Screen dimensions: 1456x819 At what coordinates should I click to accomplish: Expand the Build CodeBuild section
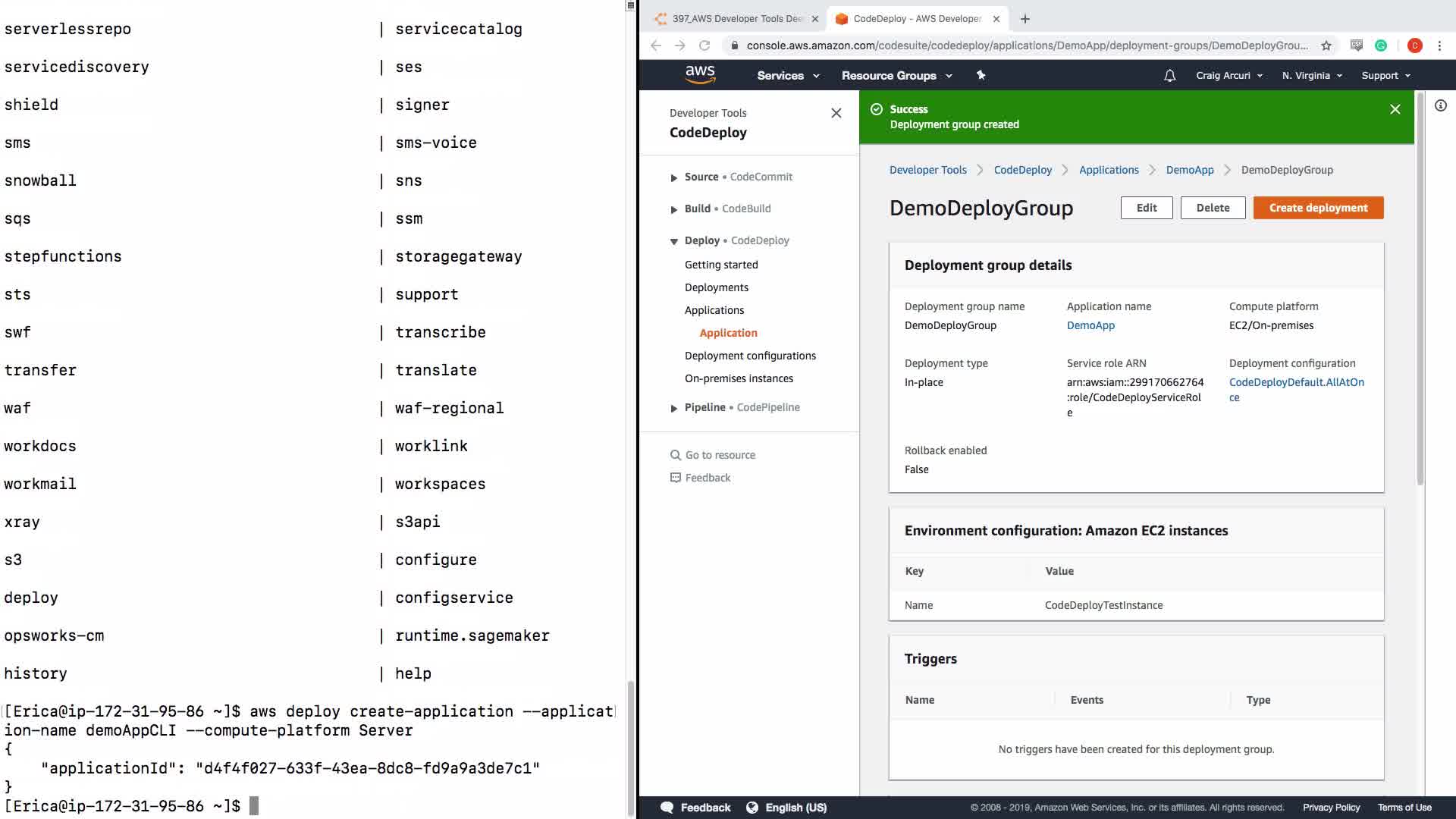673,209
